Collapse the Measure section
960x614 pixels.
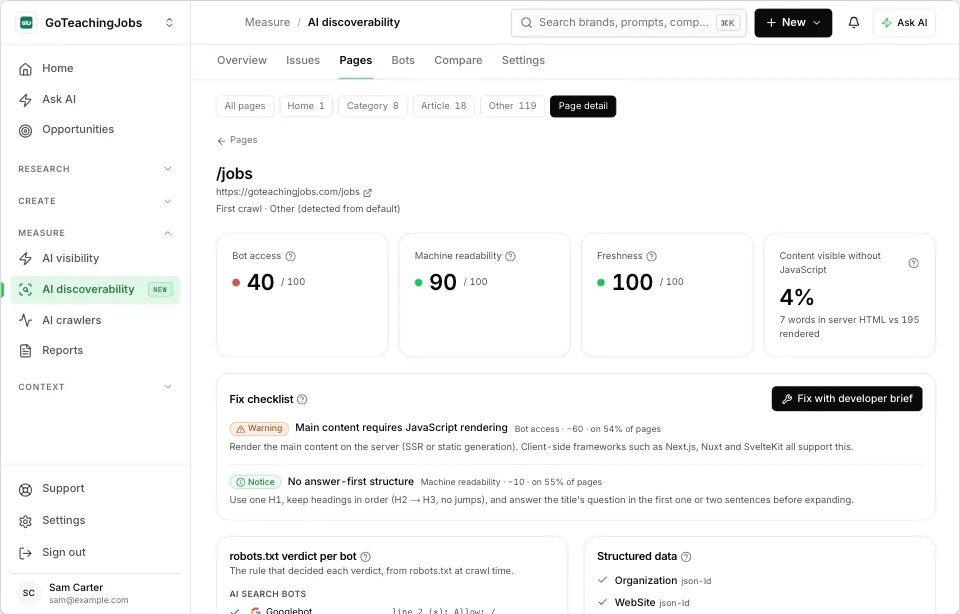pos(168,233)
